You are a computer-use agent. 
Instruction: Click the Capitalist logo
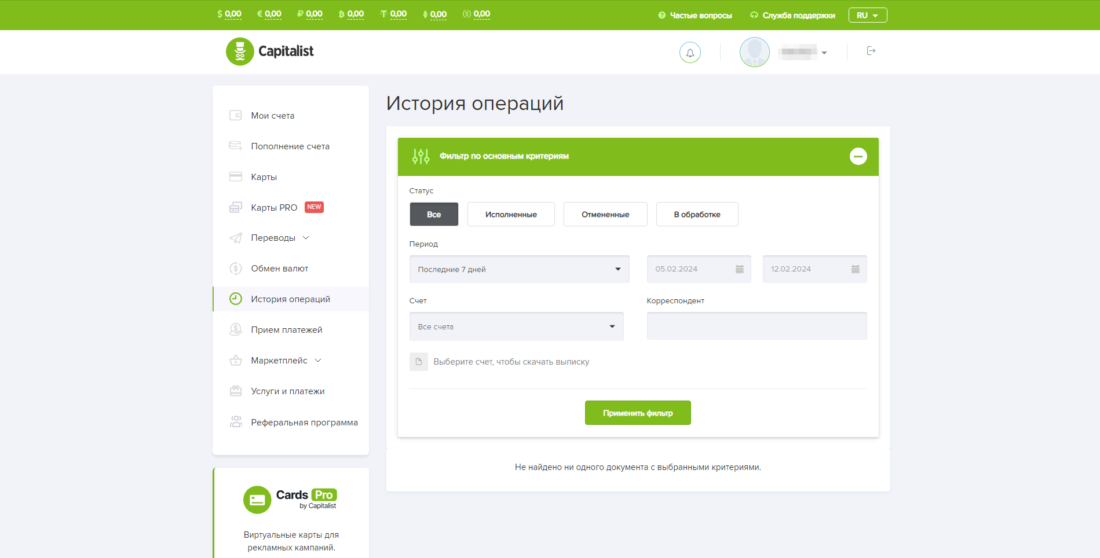coord(270,51)
